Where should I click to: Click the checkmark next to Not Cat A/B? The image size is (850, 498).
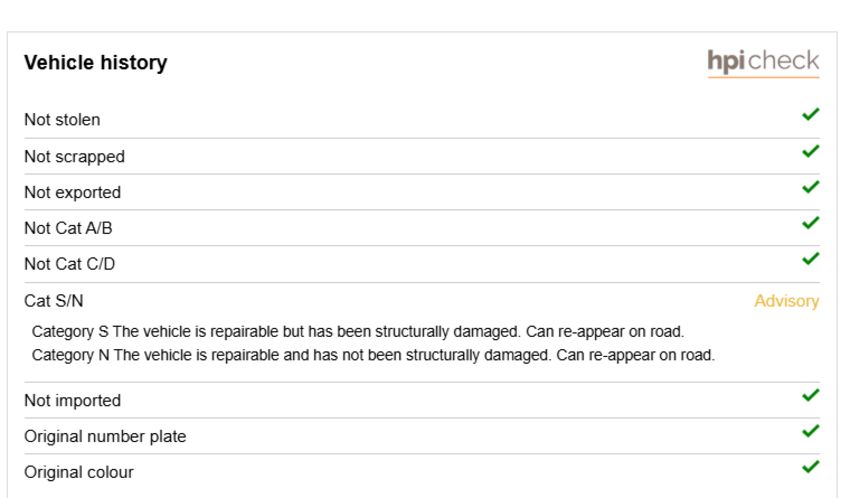[x=811, y=223]
